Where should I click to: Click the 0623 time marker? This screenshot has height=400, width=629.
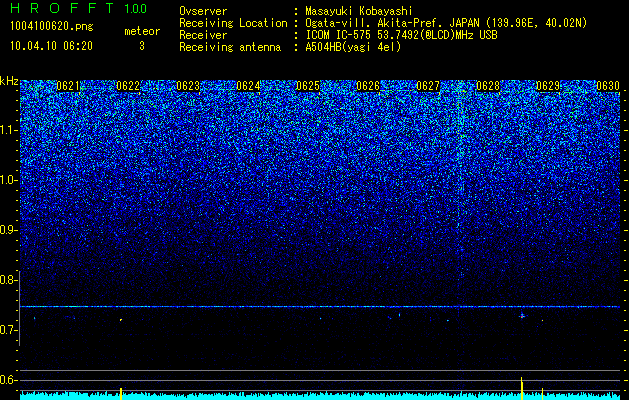[x=188, y=86]
